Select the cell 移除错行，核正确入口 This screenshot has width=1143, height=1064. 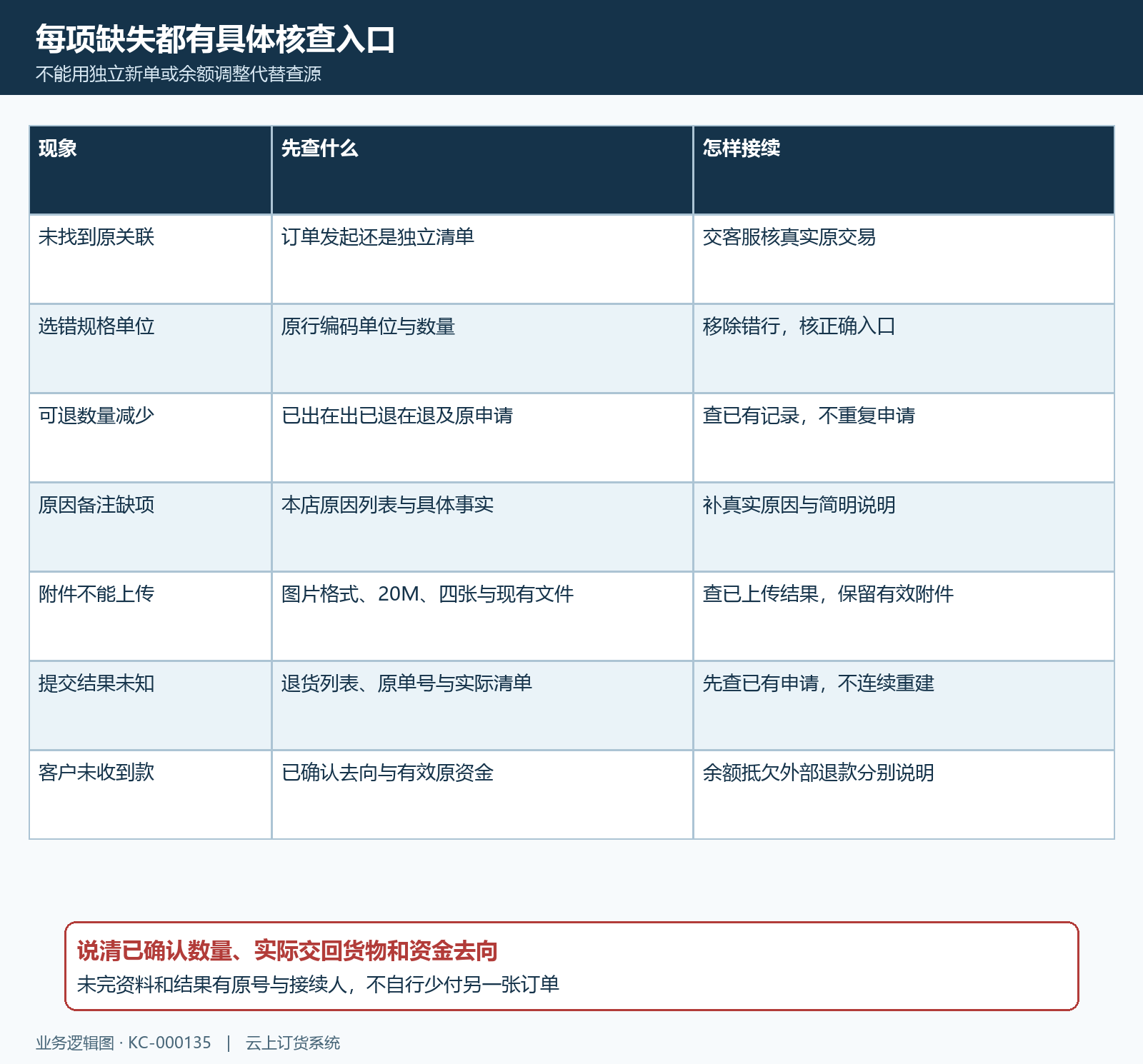[x=904, y=348]
